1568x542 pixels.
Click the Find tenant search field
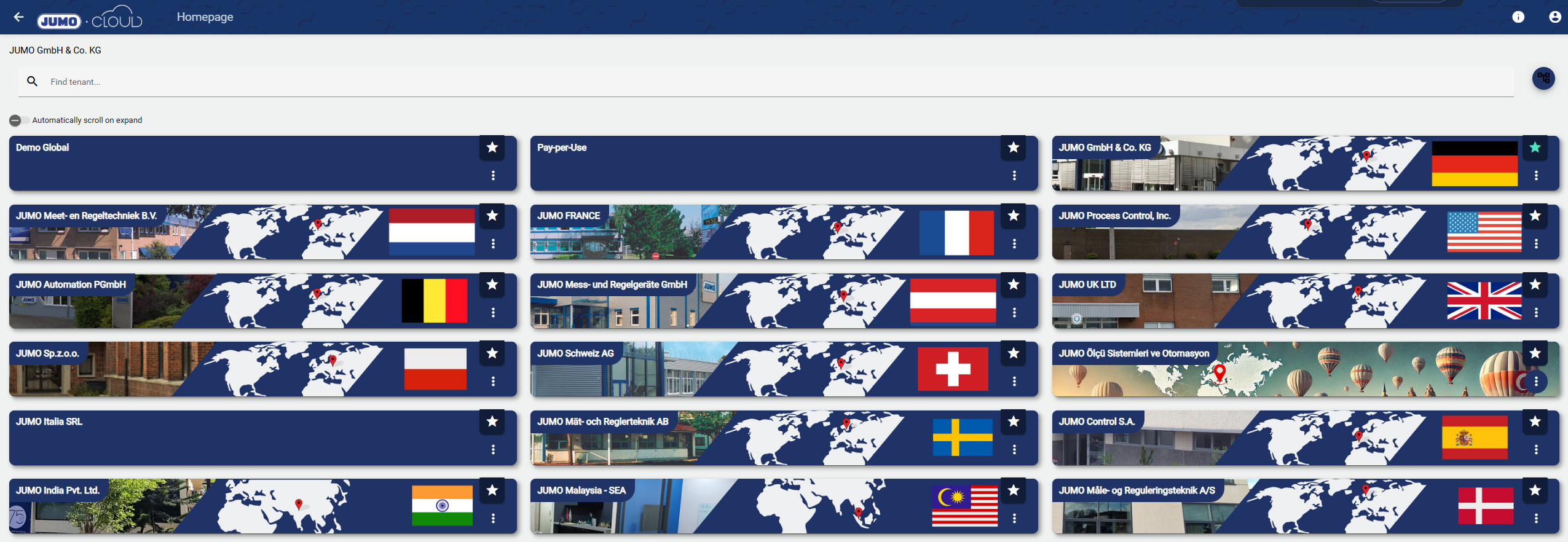(x=738, y=82)
